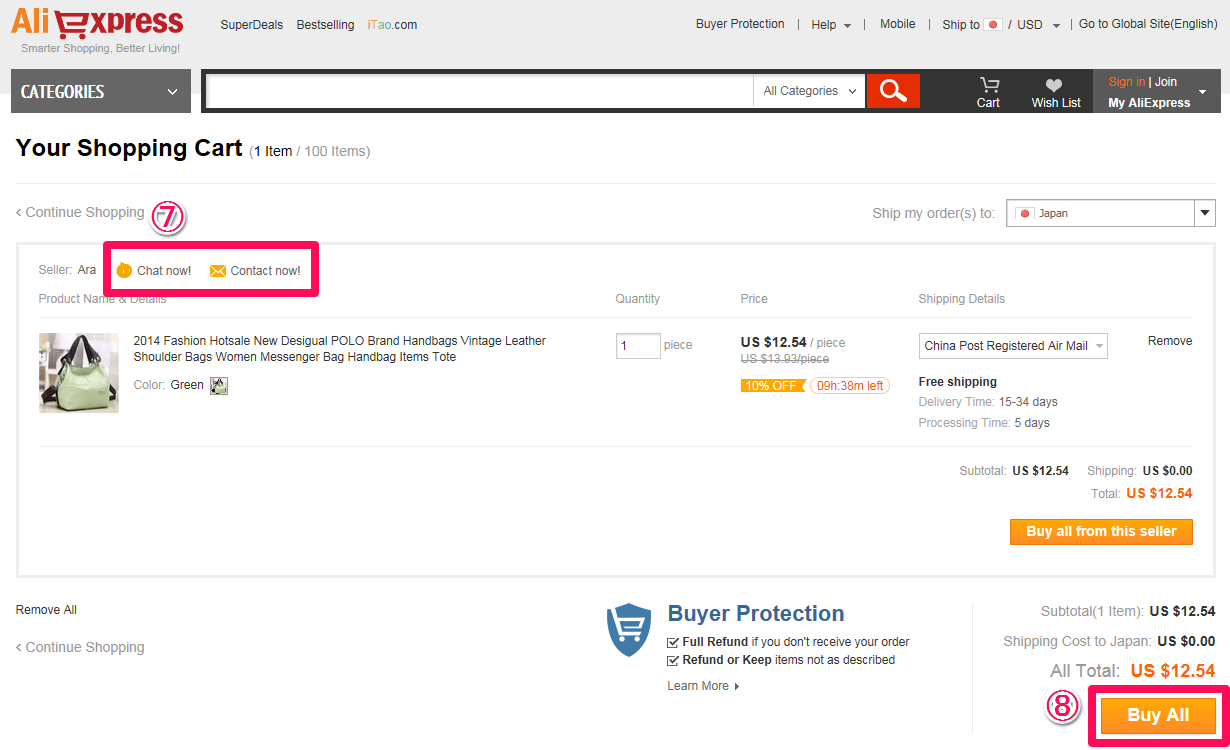Go to Global Site (English)

tap(1148, 24)
